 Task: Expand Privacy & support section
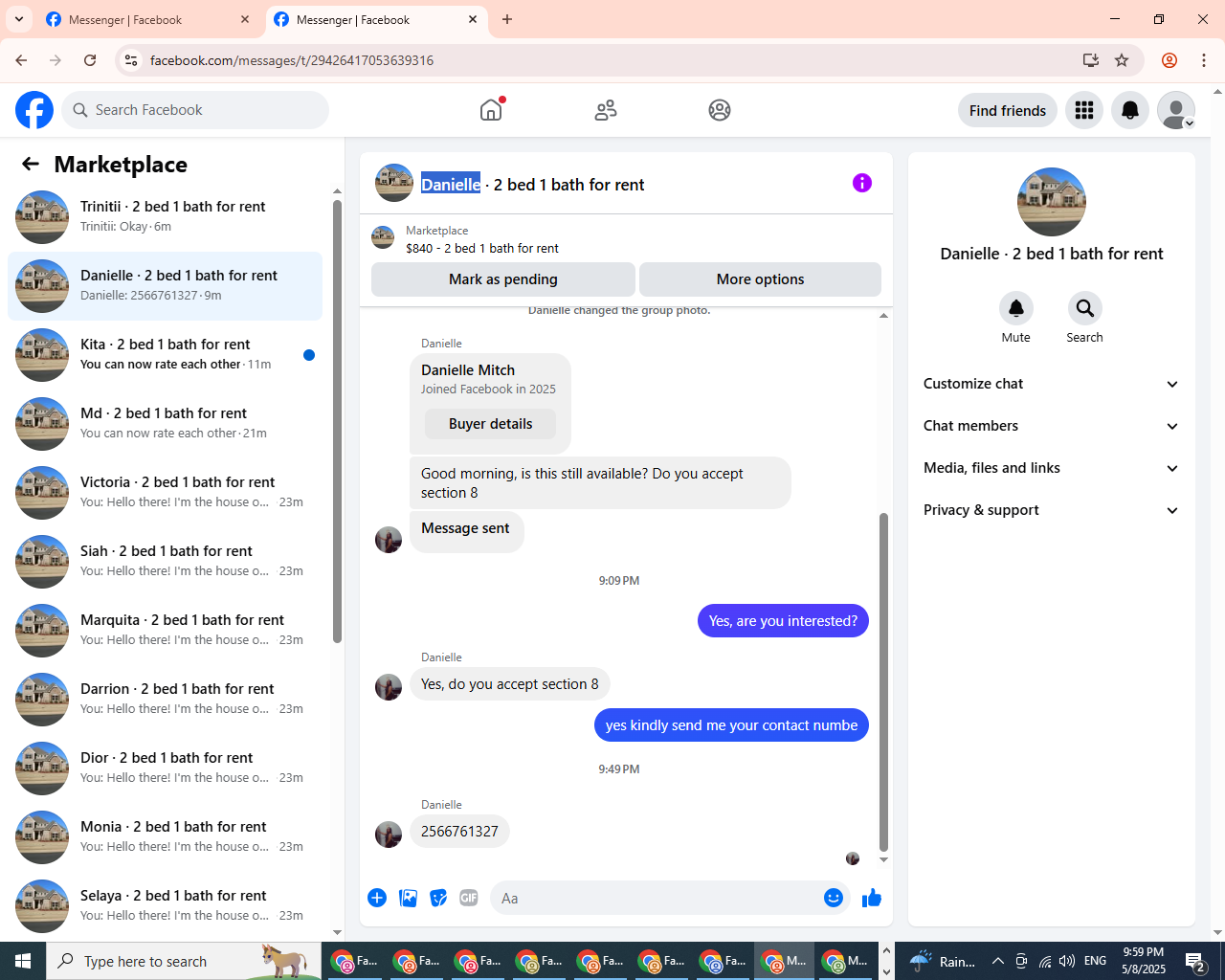tap(1051, 510)
